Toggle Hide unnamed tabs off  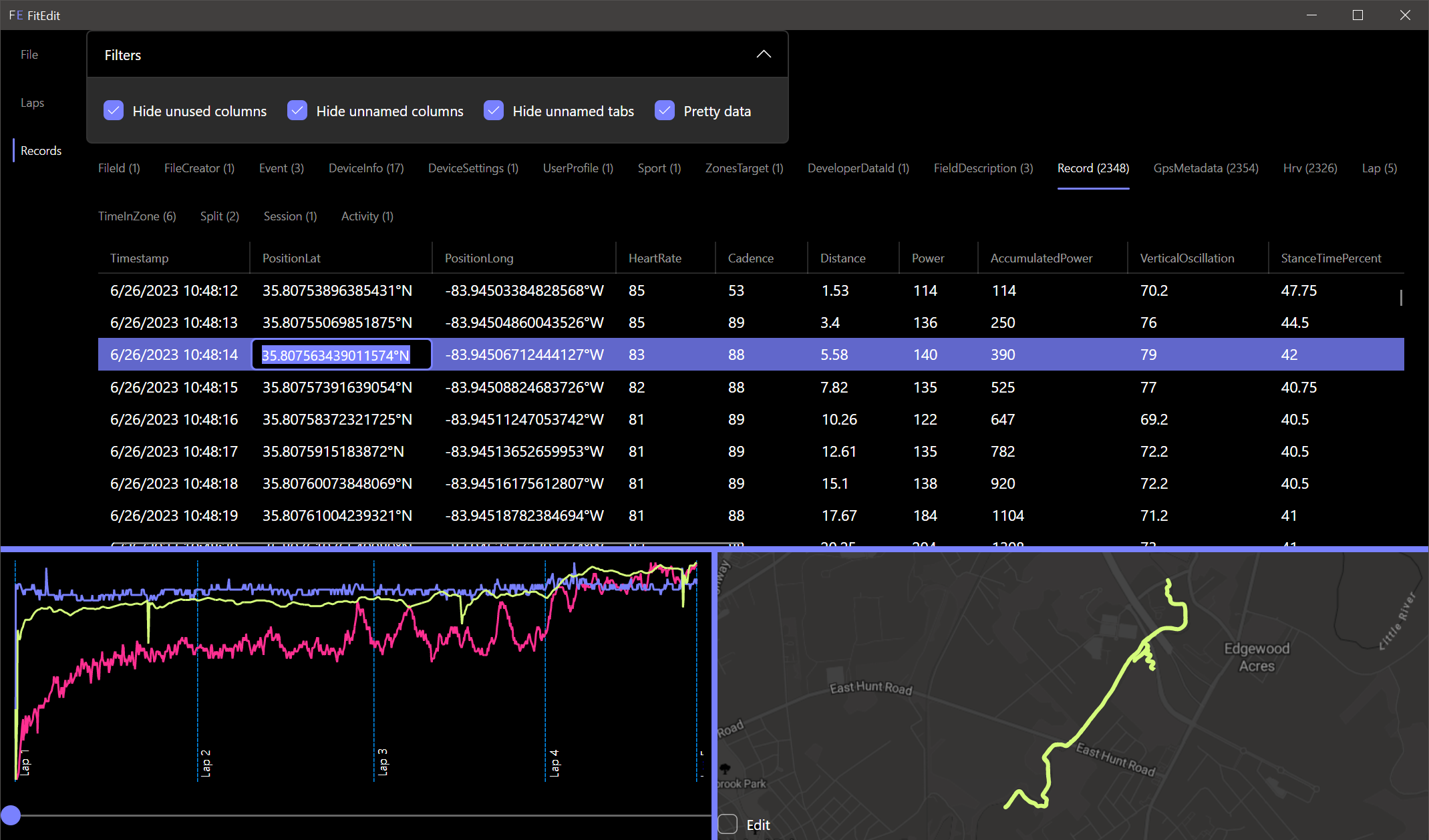click(494, 111)
